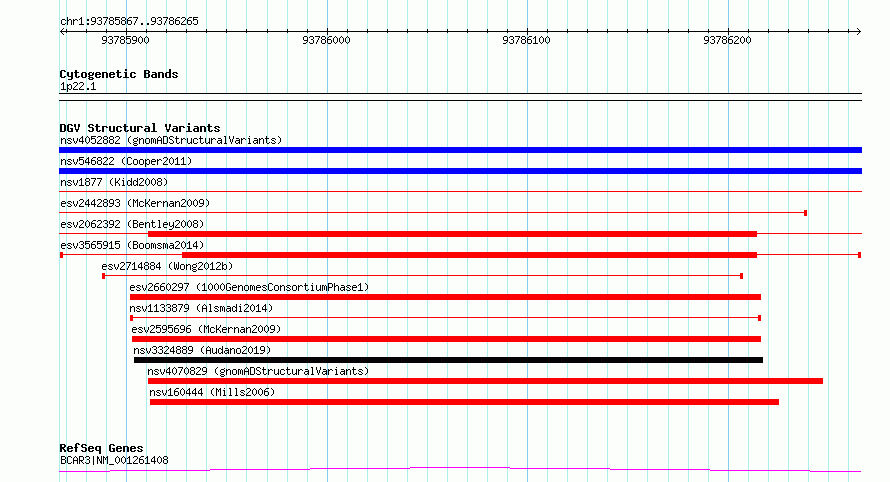
Task: Select the red esv2595696 variant bar
Action: (x=447, y=339)
